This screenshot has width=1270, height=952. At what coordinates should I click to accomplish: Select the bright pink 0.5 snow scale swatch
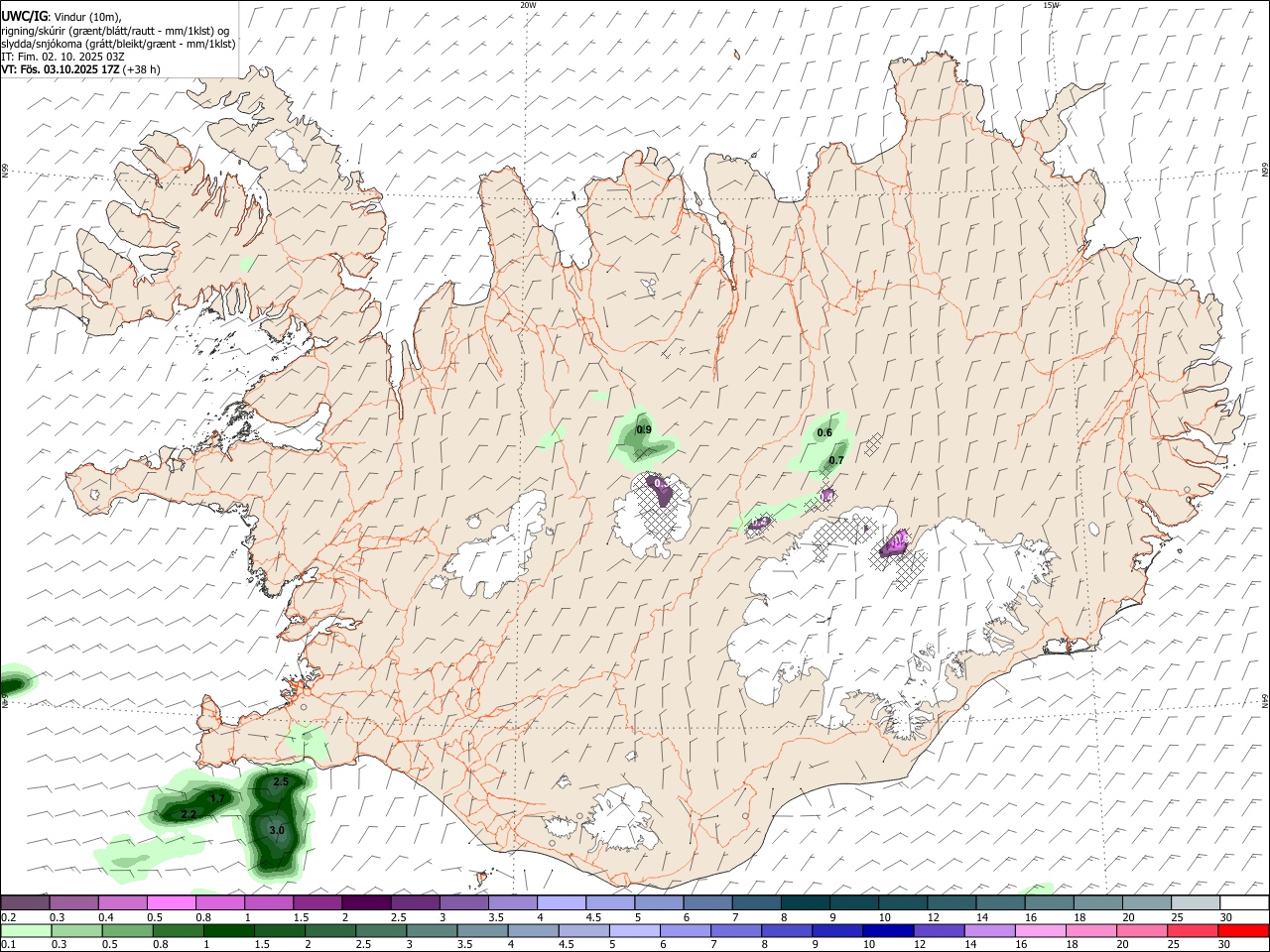click(x=171, y=902)
